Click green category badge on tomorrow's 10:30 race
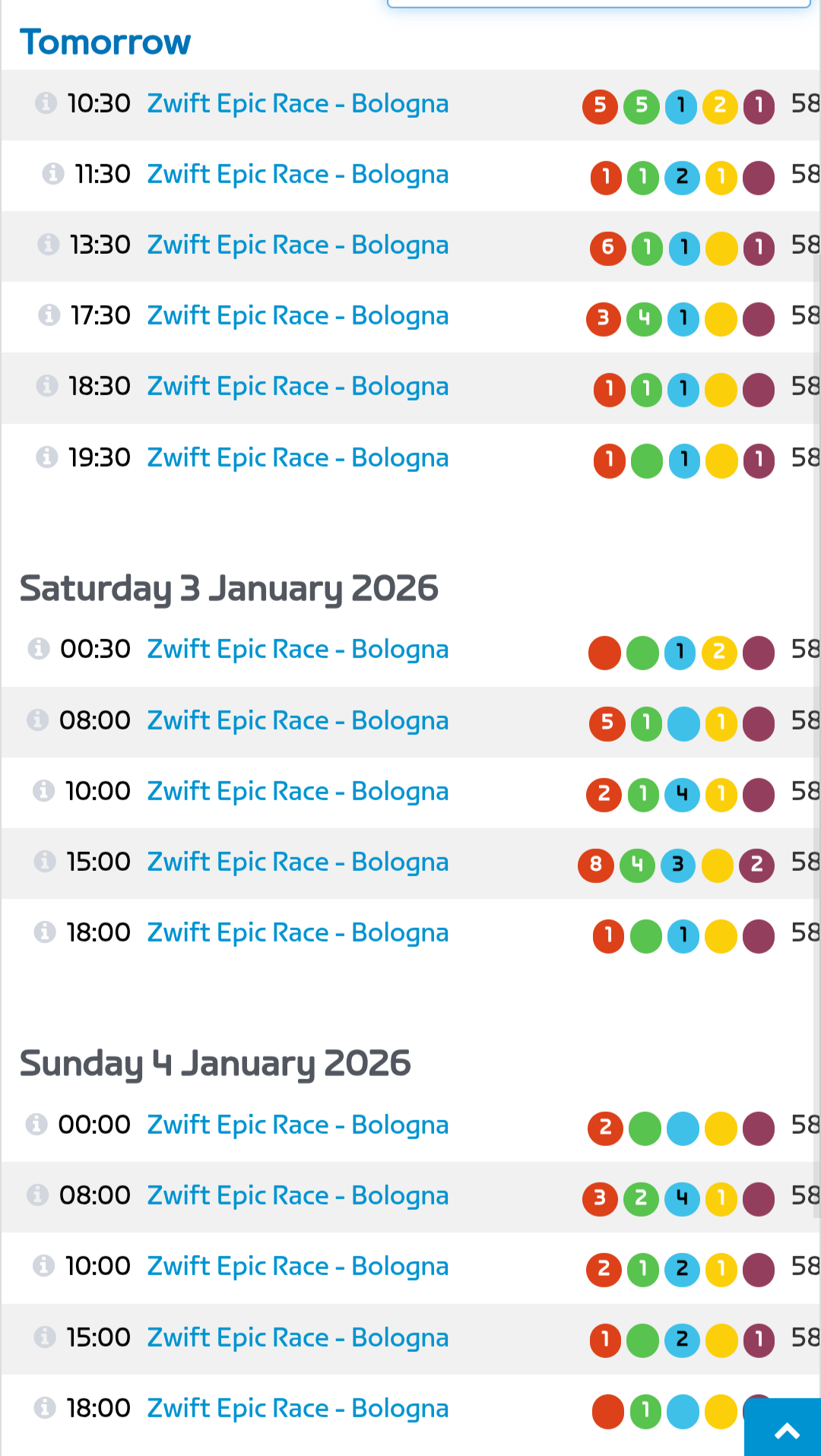 [x=641, y=106]
